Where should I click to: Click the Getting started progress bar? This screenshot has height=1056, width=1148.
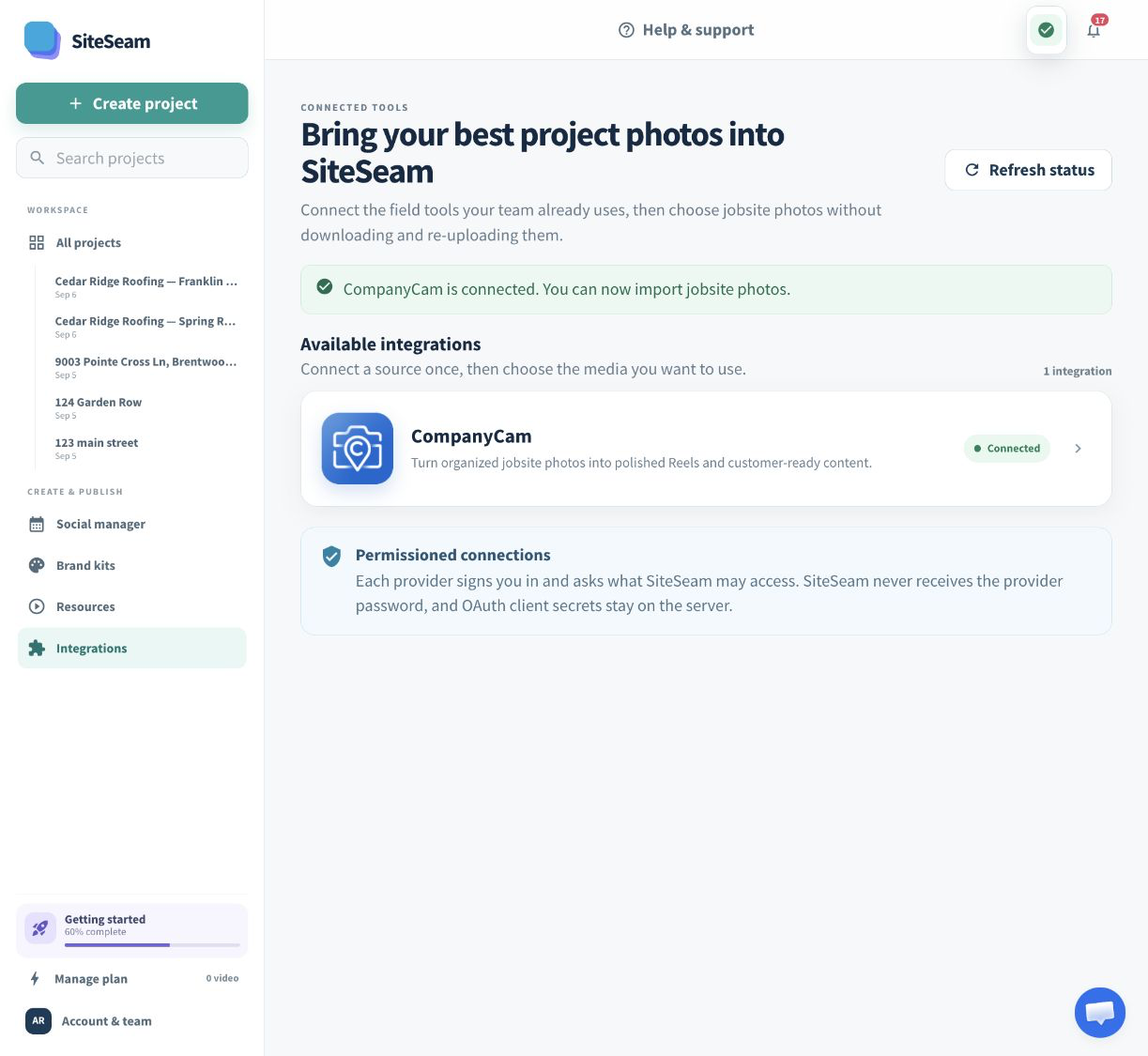pos(152,945)
